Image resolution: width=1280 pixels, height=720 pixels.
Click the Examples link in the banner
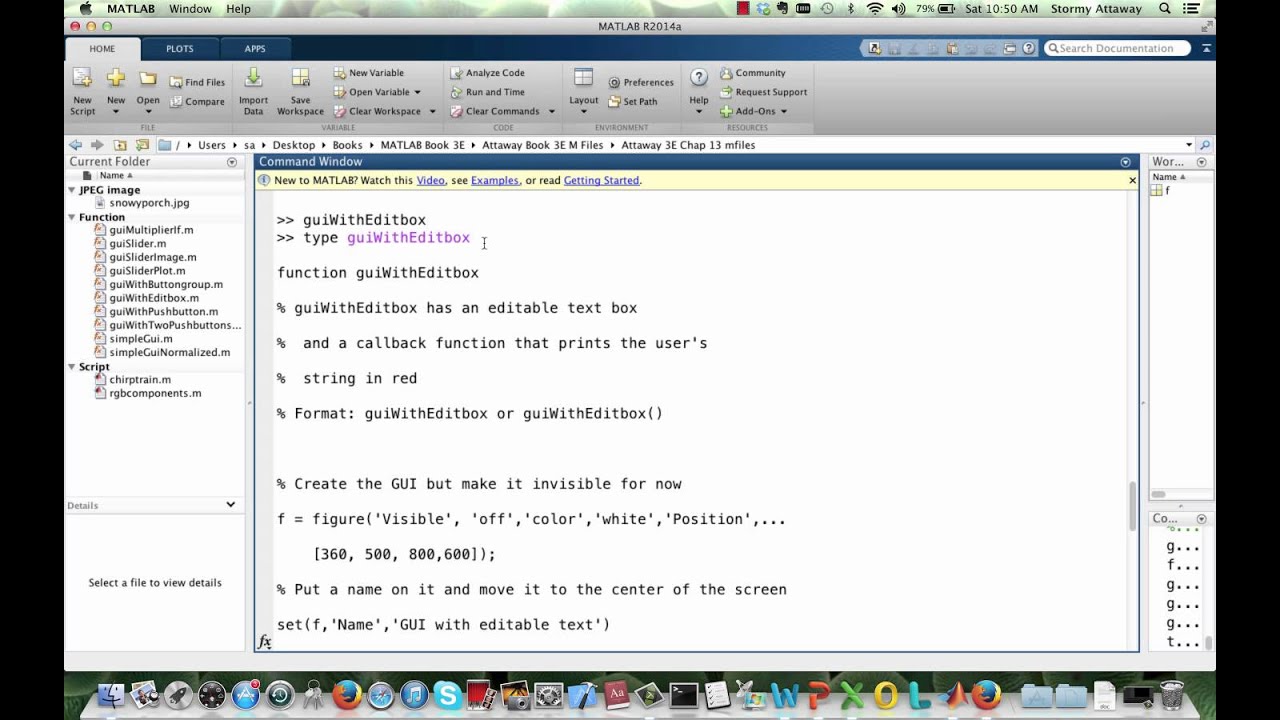pyautogui.click(x=495, y=181)
